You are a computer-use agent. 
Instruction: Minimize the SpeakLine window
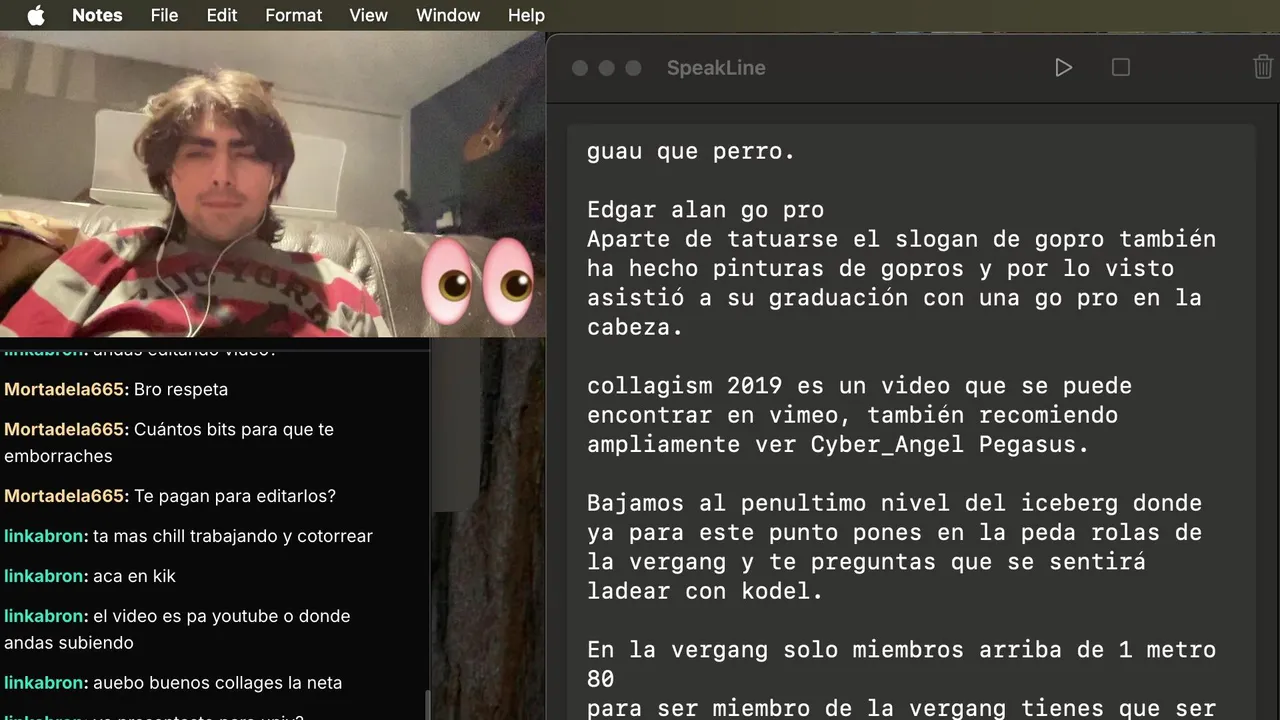point(606,68)
